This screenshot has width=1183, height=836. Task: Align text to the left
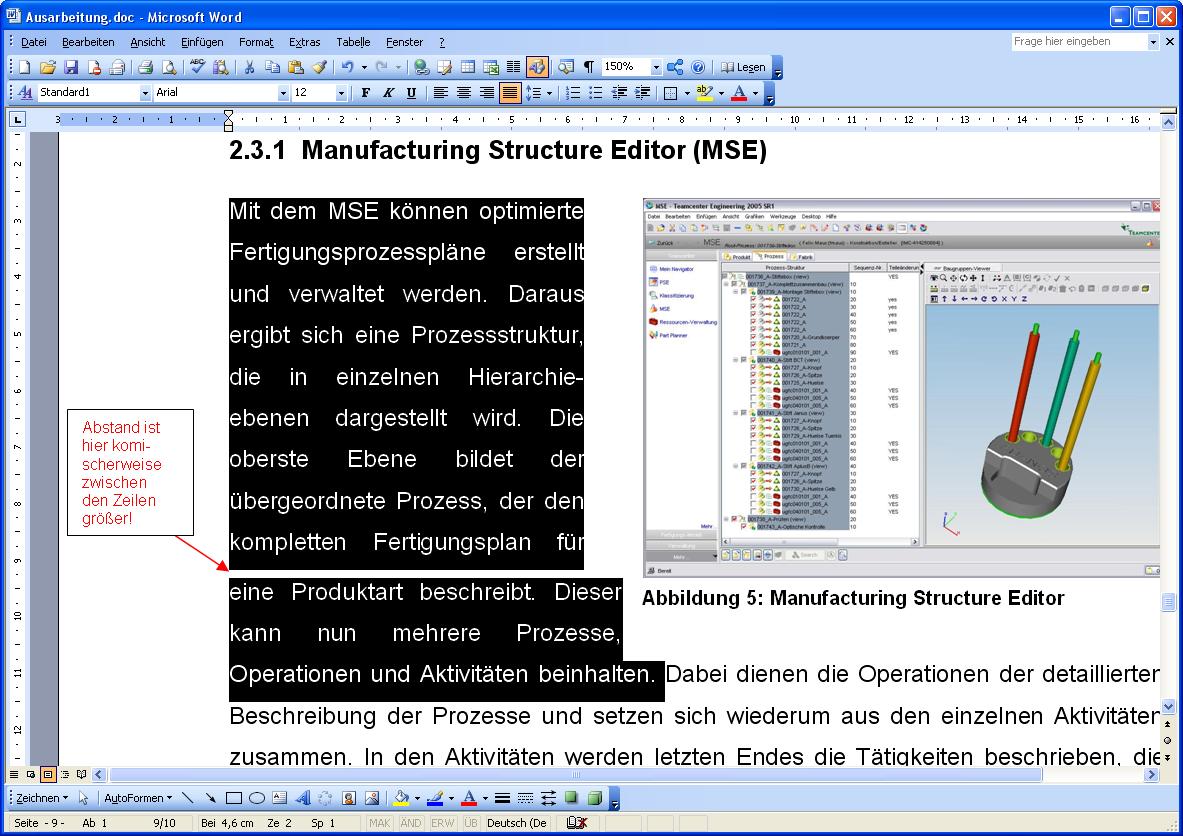point(441,93)
